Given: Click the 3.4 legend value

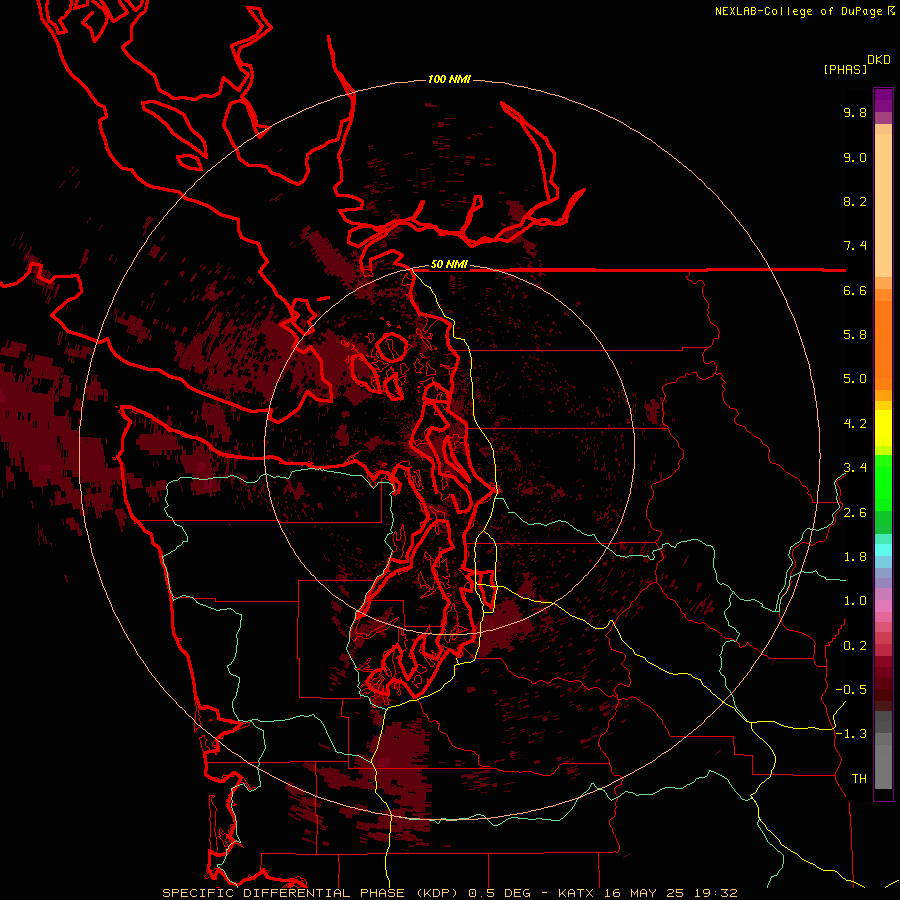Looking at the screenshot, I should (x=855, y=468).
